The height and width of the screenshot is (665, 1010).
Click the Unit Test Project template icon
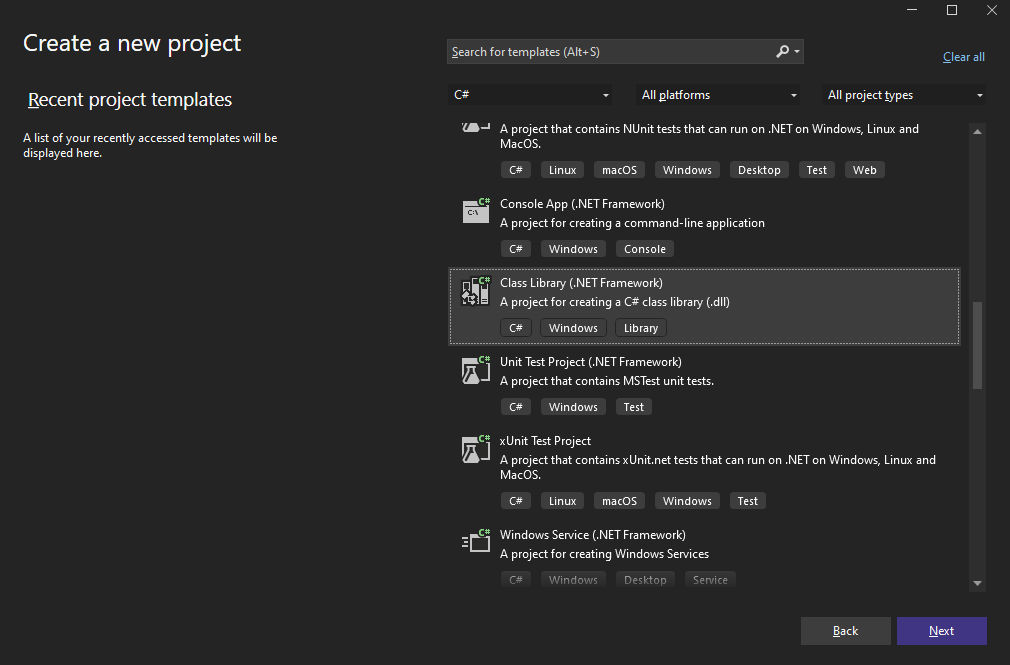pos(476,370)
